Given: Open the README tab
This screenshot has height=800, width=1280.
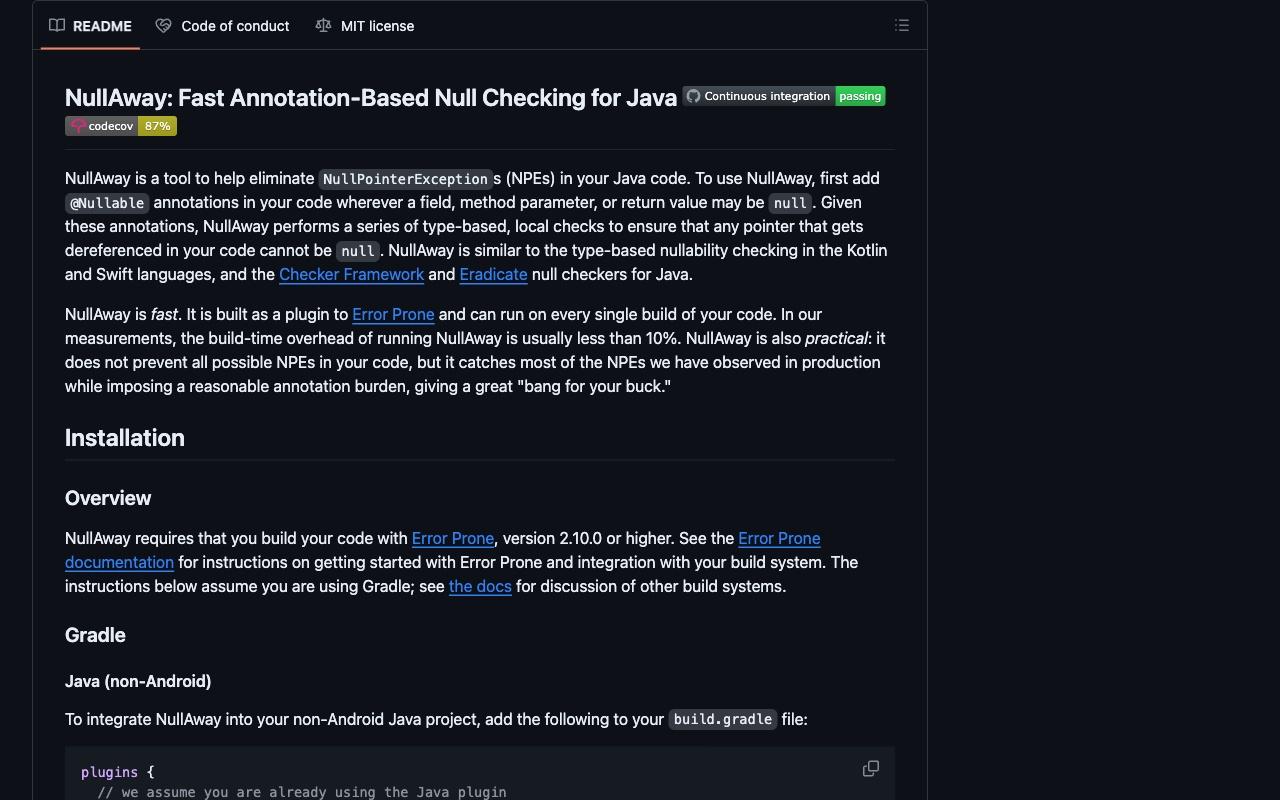Looking at the screenshot, I should (90, 26).
